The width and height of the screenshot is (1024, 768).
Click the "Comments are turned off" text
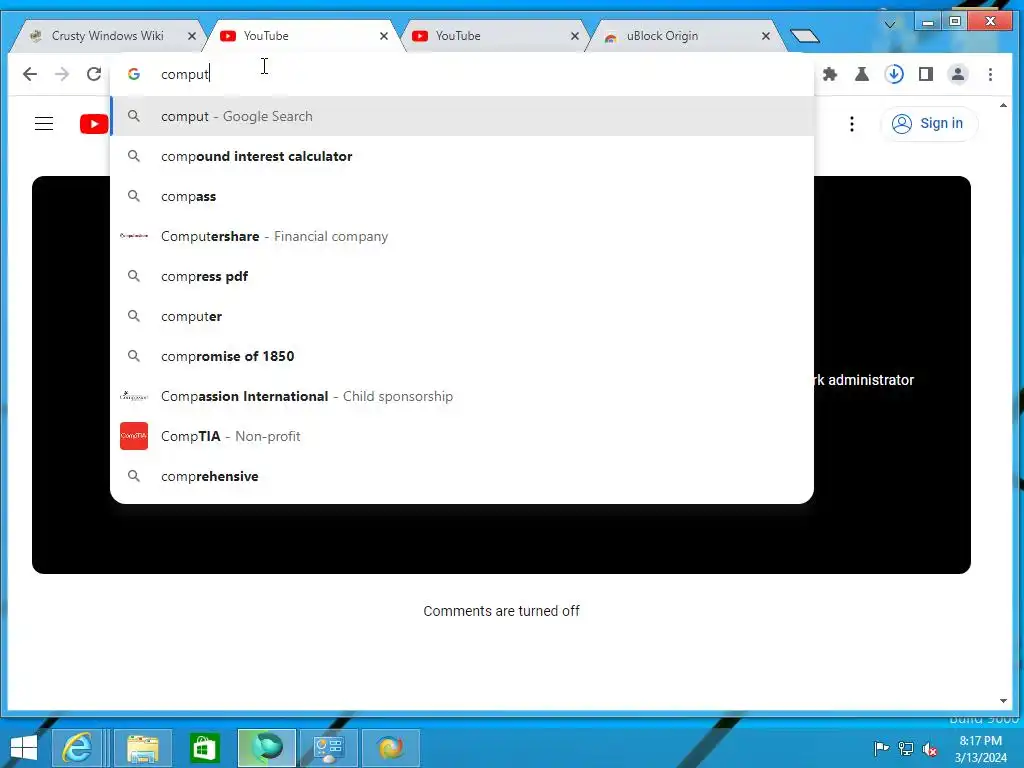point(502,611)
